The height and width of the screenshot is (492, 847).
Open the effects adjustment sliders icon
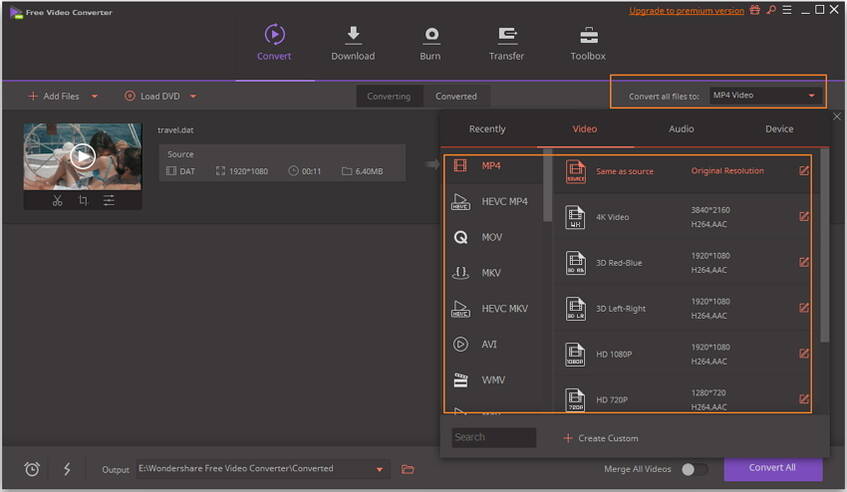point(108,200)
